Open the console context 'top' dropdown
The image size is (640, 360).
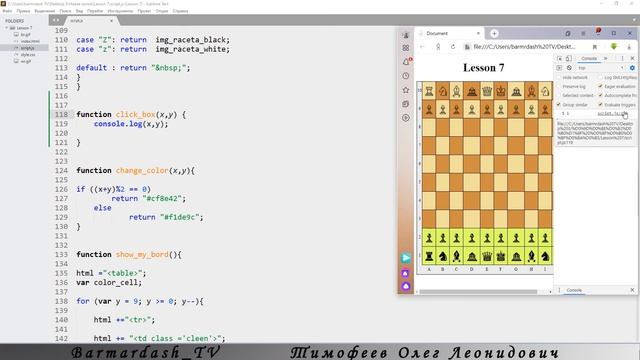(x=601, y=68)
